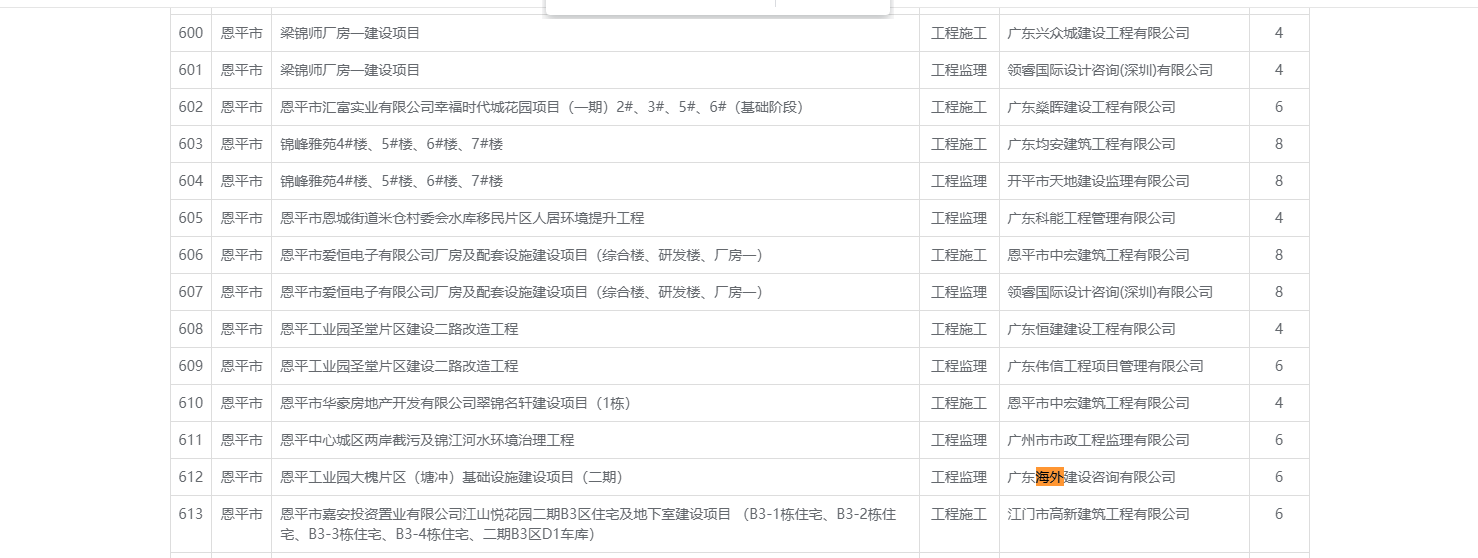Screen dimensions: 1478x558
Task: Click the 米仓村委会水库移民片区 project name
Action: pyautogui.click(x=462, y=218)
